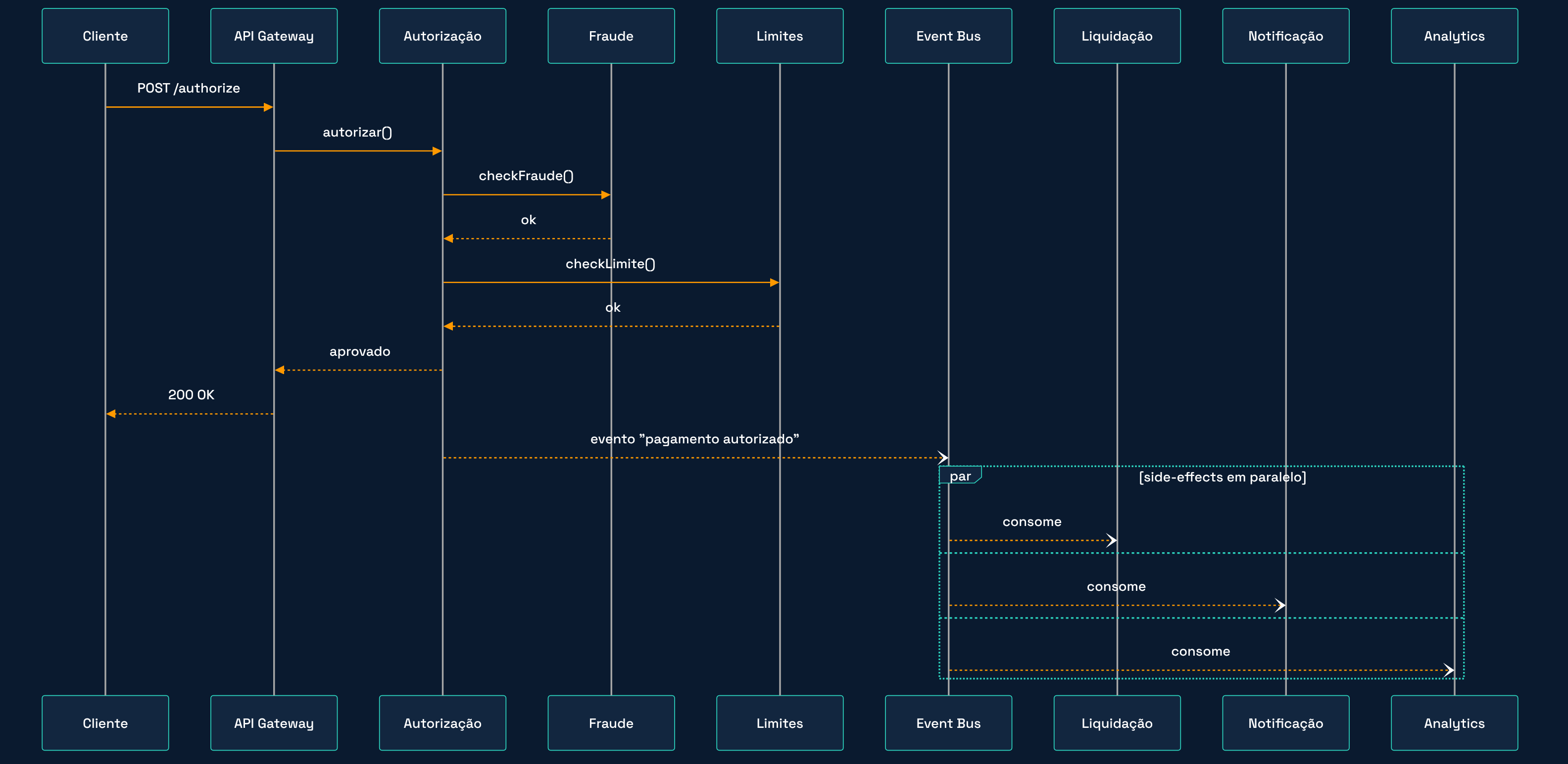The height and width of the screenshot is (764, 1568).
Task: Select the bottom Fraude participant box
Action: pos(611,722)
